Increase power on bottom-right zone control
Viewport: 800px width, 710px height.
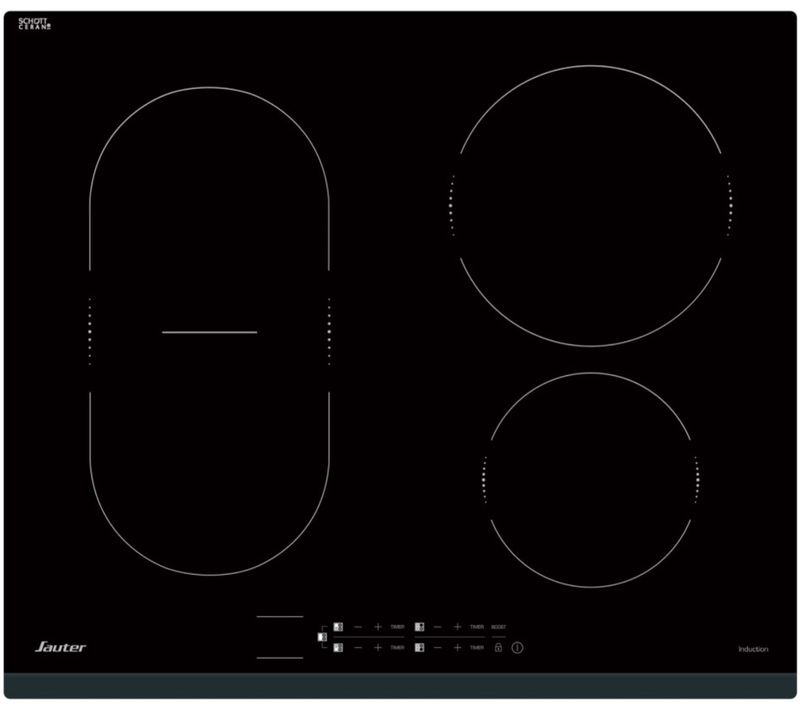(x=457, y=648)
